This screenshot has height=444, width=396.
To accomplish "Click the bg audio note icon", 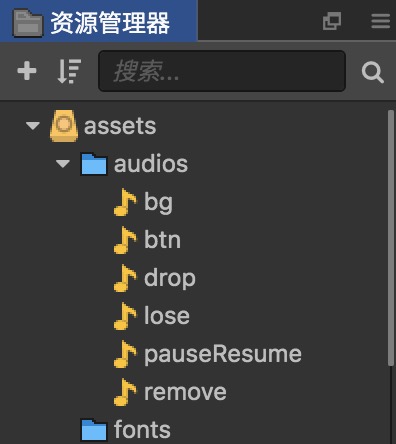I will coord(125,202).
